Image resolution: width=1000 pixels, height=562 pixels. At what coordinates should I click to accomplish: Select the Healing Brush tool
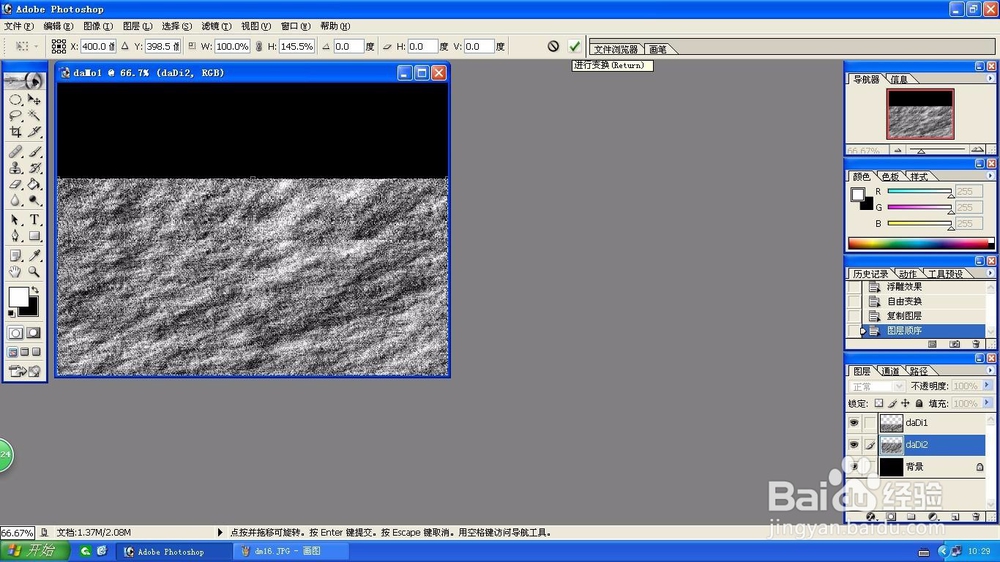click(x=16, y=152)
